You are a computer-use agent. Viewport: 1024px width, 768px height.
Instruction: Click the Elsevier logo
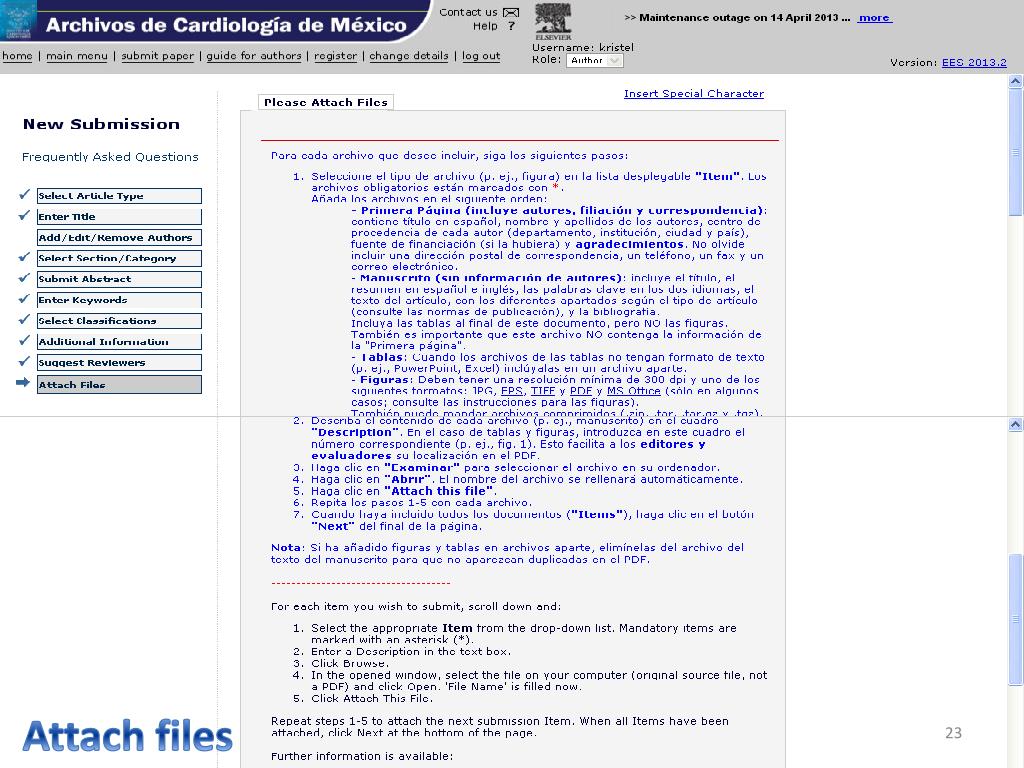(x=553, y=21)
